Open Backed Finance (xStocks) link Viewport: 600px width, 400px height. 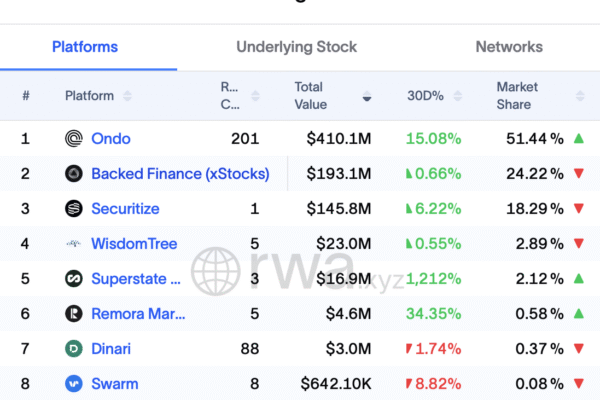point(180,174)
